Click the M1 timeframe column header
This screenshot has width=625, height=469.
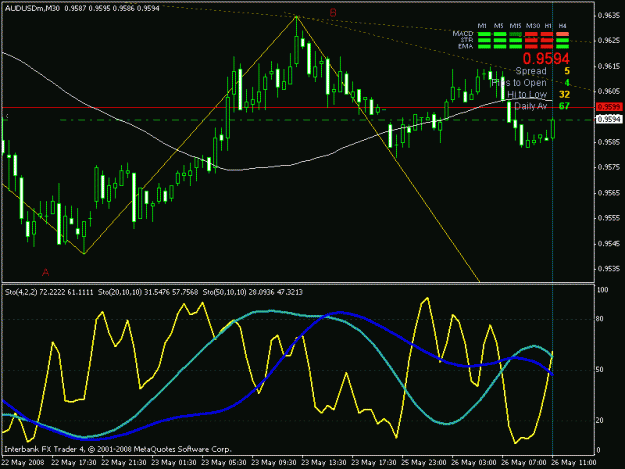pos(482,26)
